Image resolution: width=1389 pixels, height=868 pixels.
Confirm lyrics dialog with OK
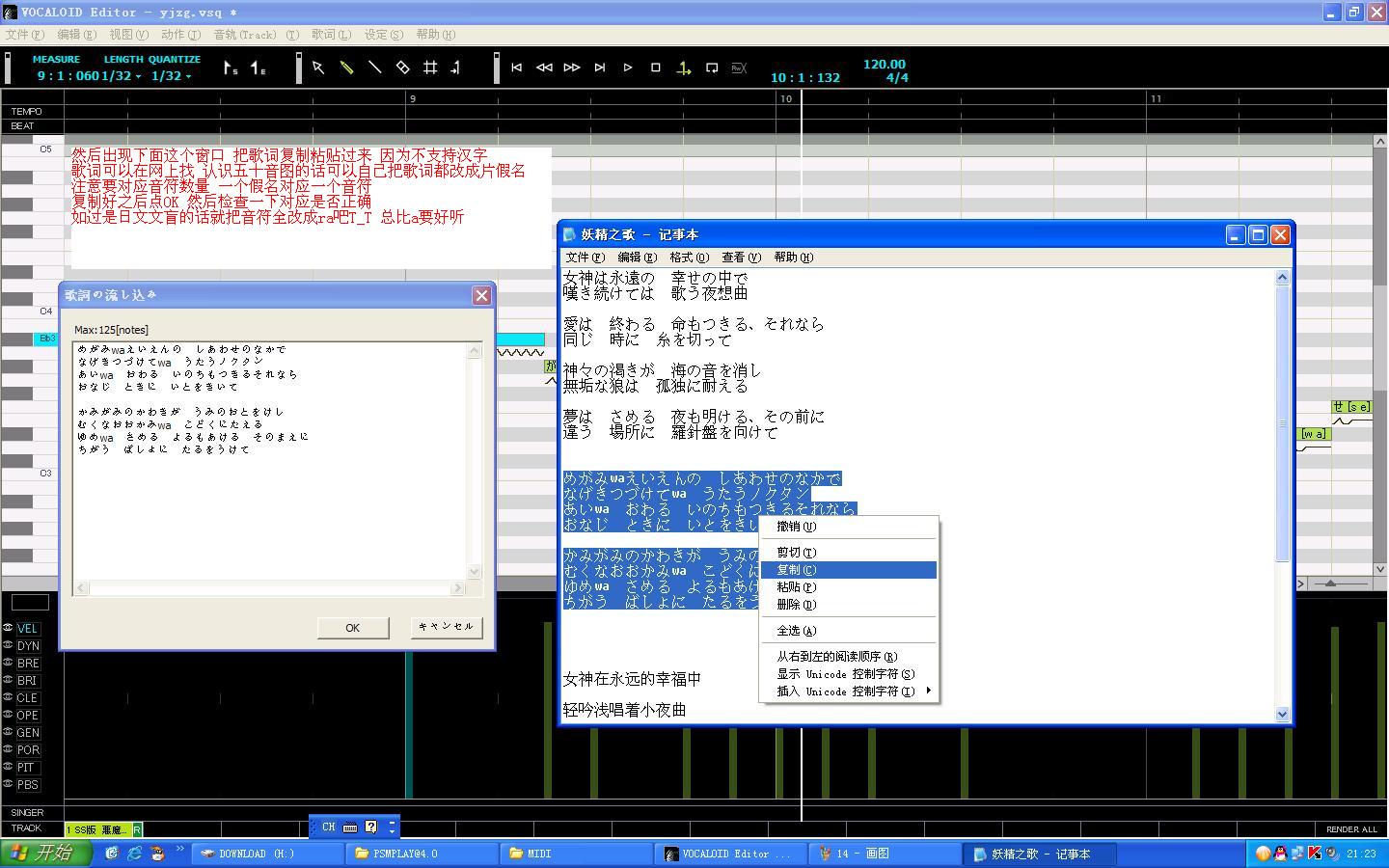[x=352, y=628]
